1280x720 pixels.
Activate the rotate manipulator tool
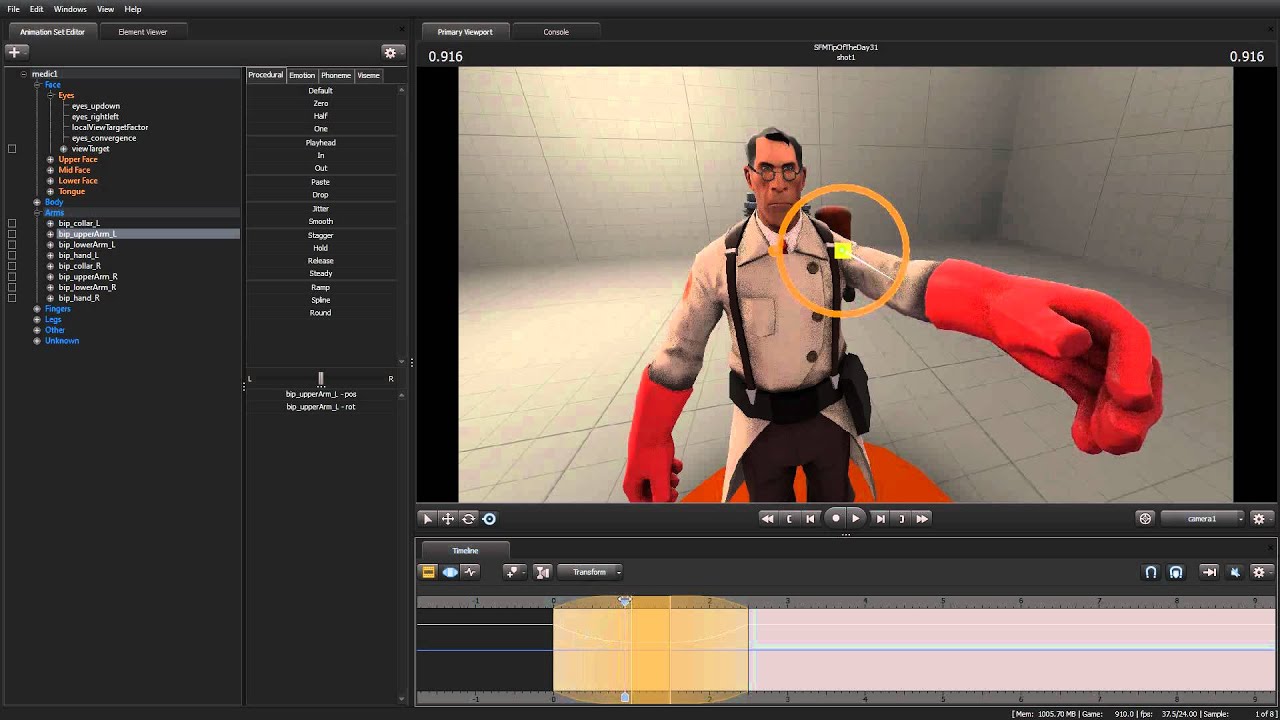(x=468, y=518)
